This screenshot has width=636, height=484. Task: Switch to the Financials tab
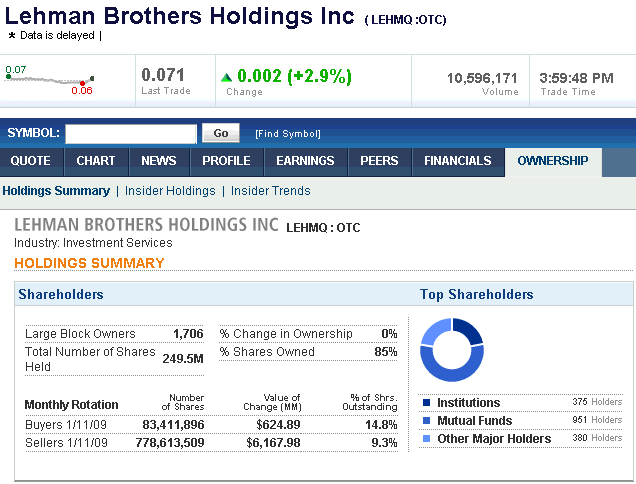coord(458,161)
